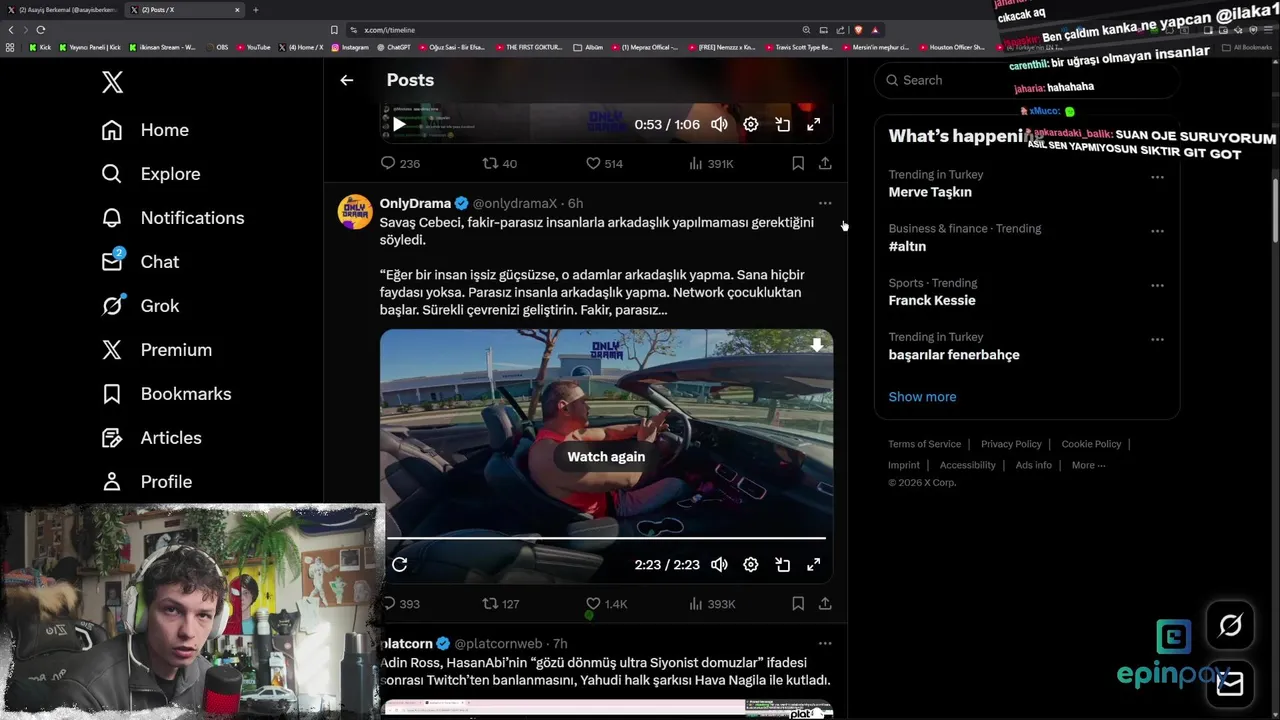Repost the post with 40 reposts
1280x720 pixels.
point(499,163)
